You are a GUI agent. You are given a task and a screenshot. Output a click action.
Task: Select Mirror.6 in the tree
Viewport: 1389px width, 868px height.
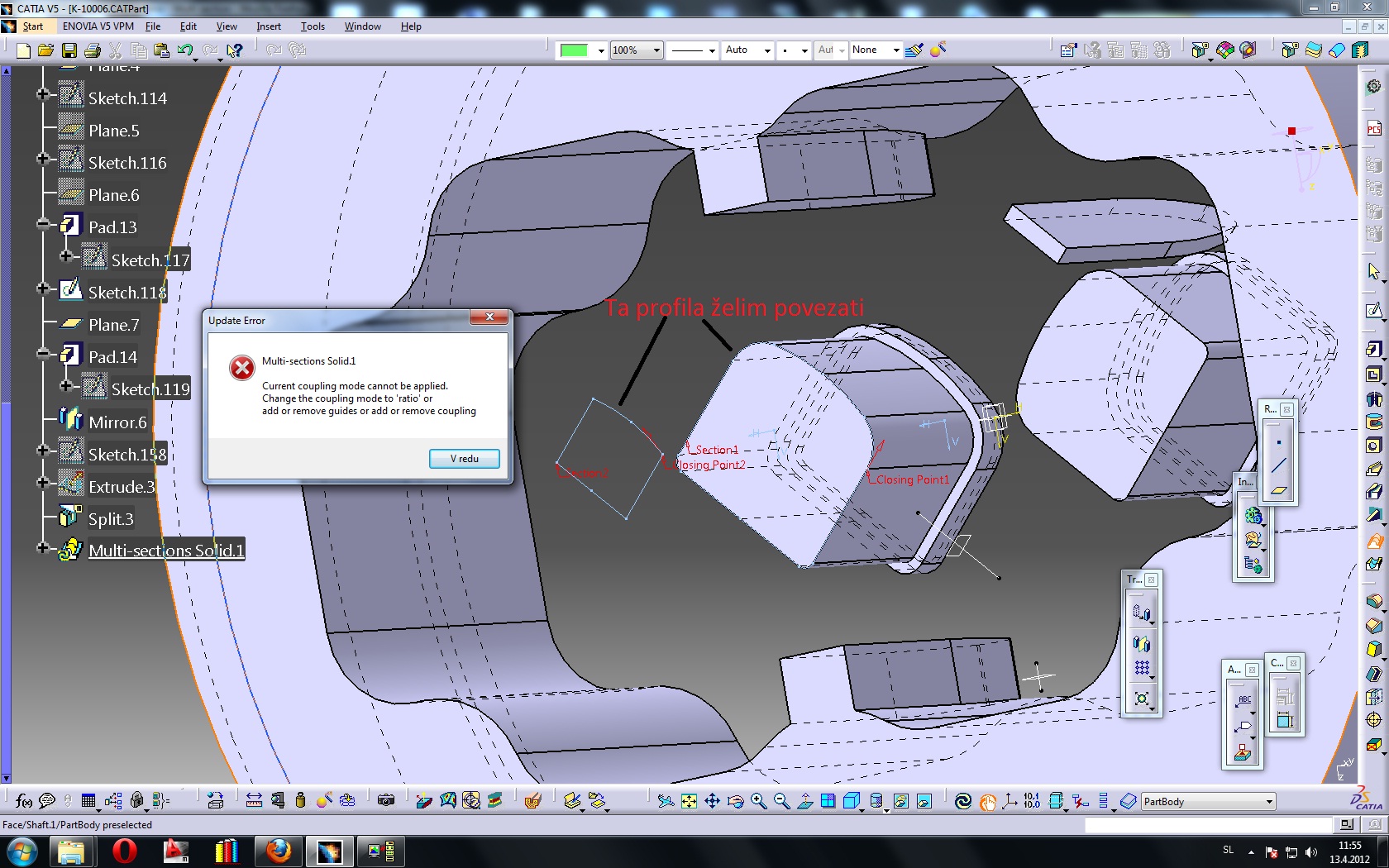(117, 422)
